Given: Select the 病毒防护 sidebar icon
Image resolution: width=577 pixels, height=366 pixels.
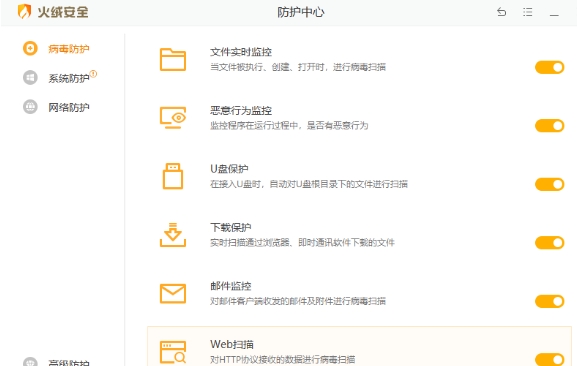Looking at the screenshot, I should 30,48.
